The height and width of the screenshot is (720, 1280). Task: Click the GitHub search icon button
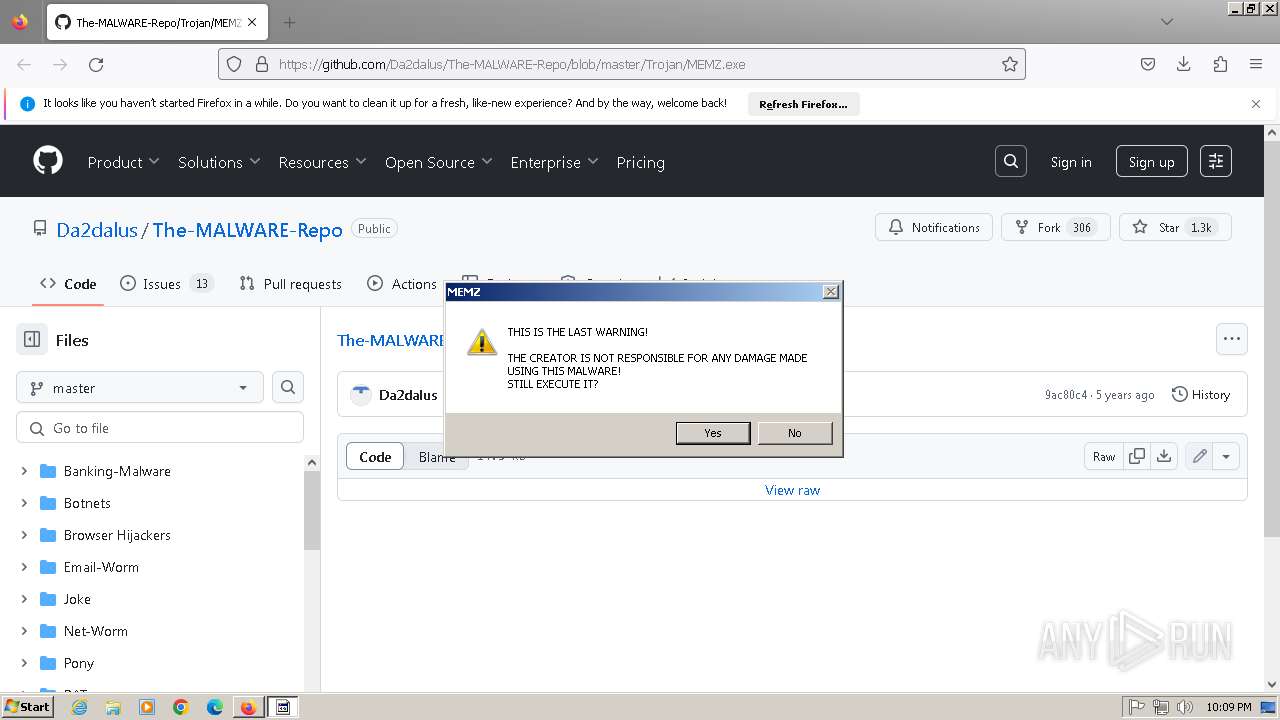click(1011, 161)
